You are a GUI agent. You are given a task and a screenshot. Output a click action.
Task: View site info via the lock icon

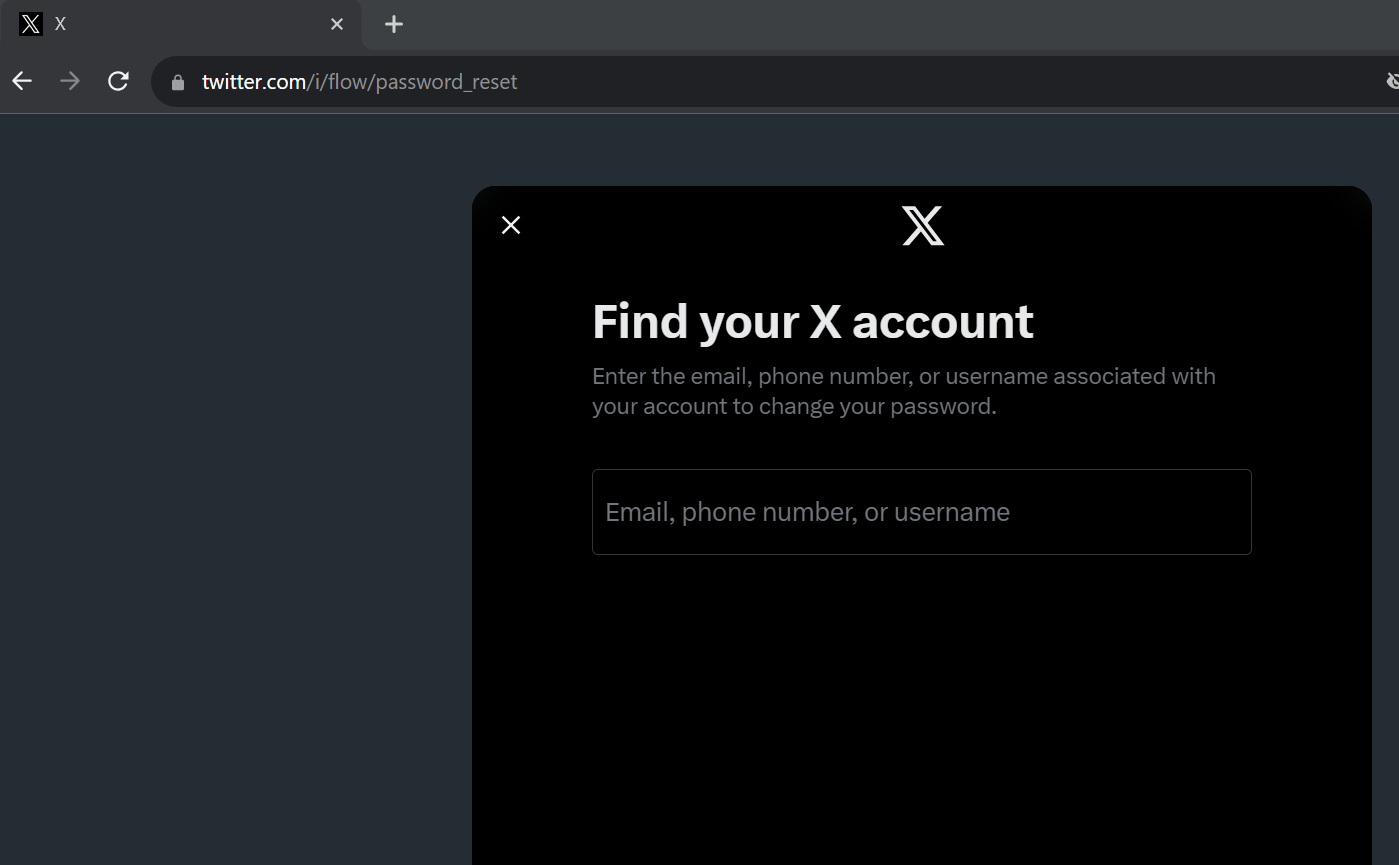coord(178,82)
